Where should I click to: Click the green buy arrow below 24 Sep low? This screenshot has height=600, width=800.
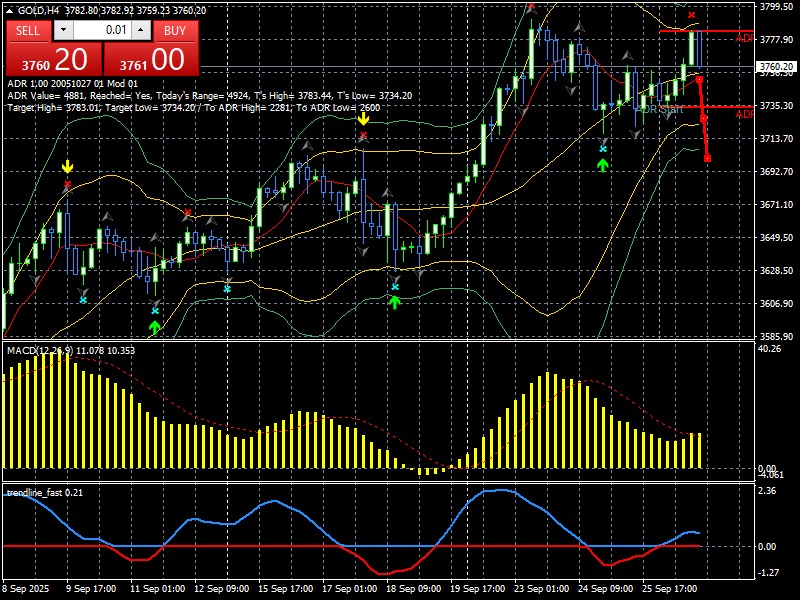(603, 165)
